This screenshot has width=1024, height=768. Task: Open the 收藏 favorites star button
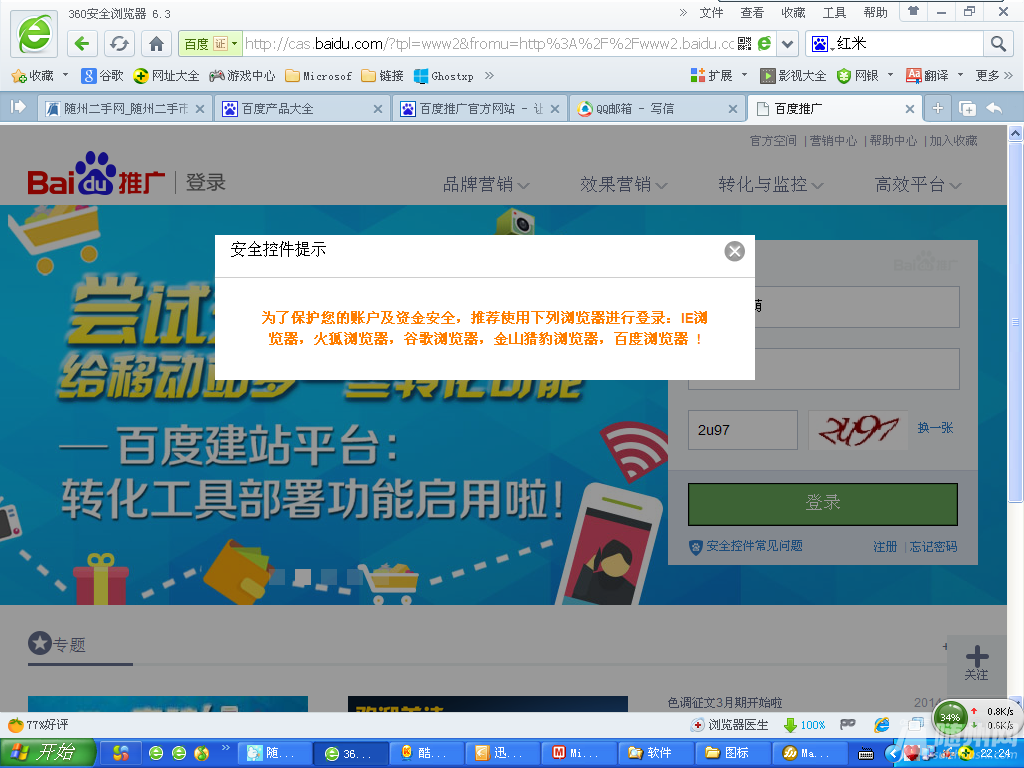pos(33,76)
